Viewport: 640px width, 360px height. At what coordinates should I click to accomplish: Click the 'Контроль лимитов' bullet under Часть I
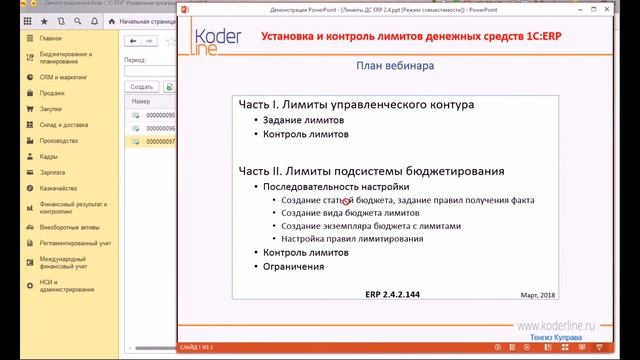coord(305,134)
